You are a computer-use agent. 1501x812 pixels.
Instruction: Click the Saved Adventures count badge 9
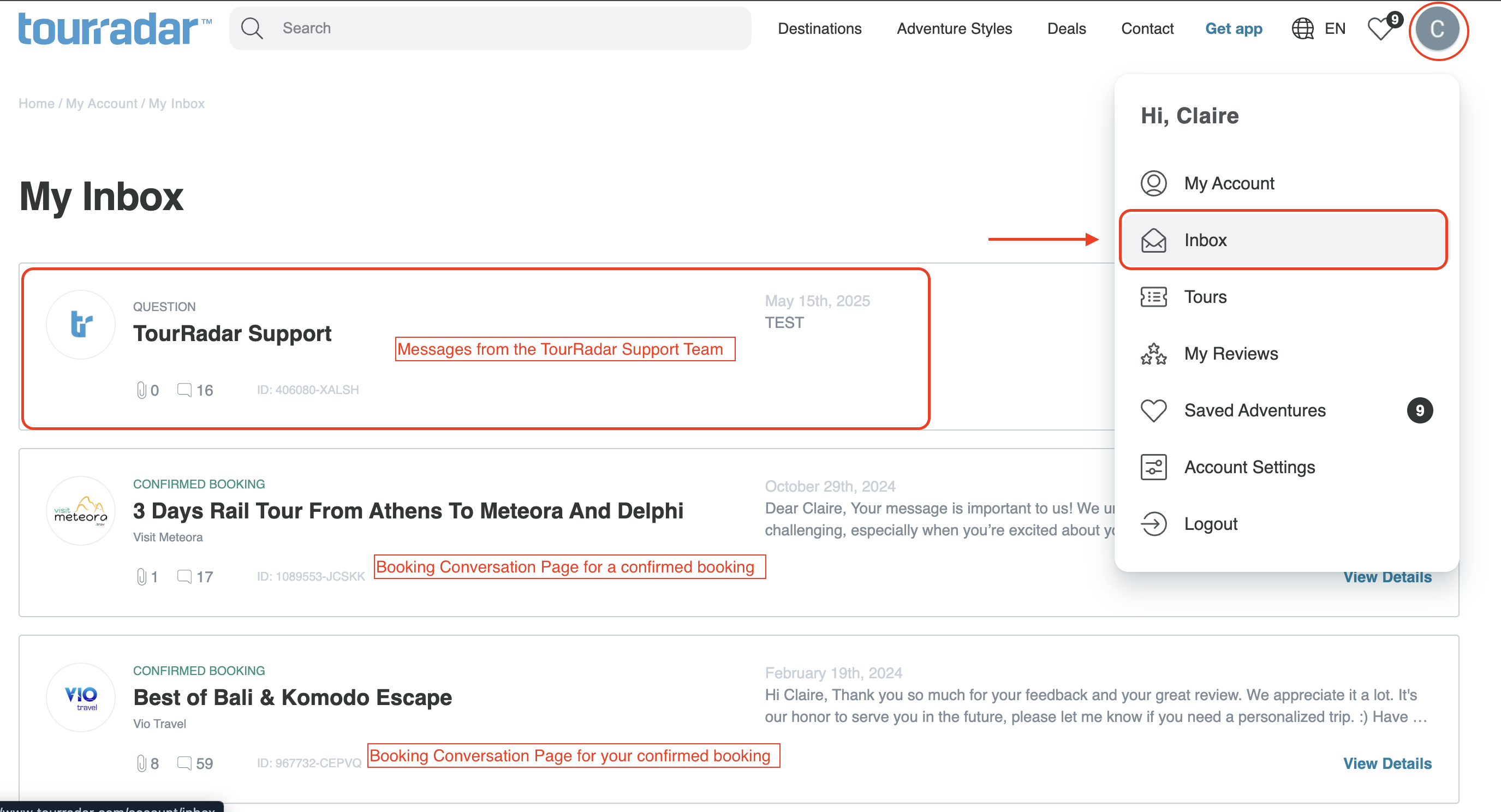1420,410
